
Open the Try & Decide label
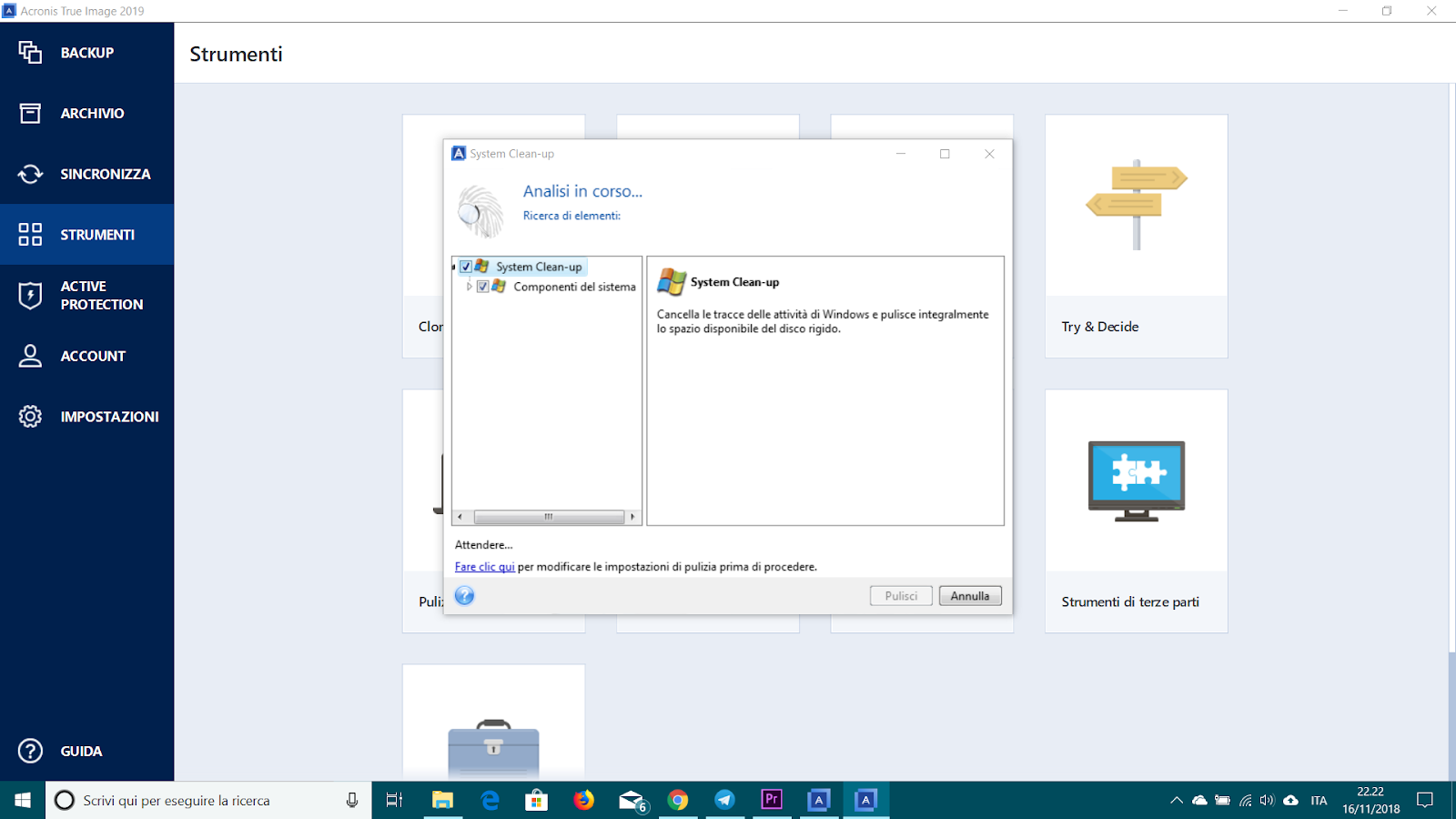pyautogui.click(x=1099, y=327)
